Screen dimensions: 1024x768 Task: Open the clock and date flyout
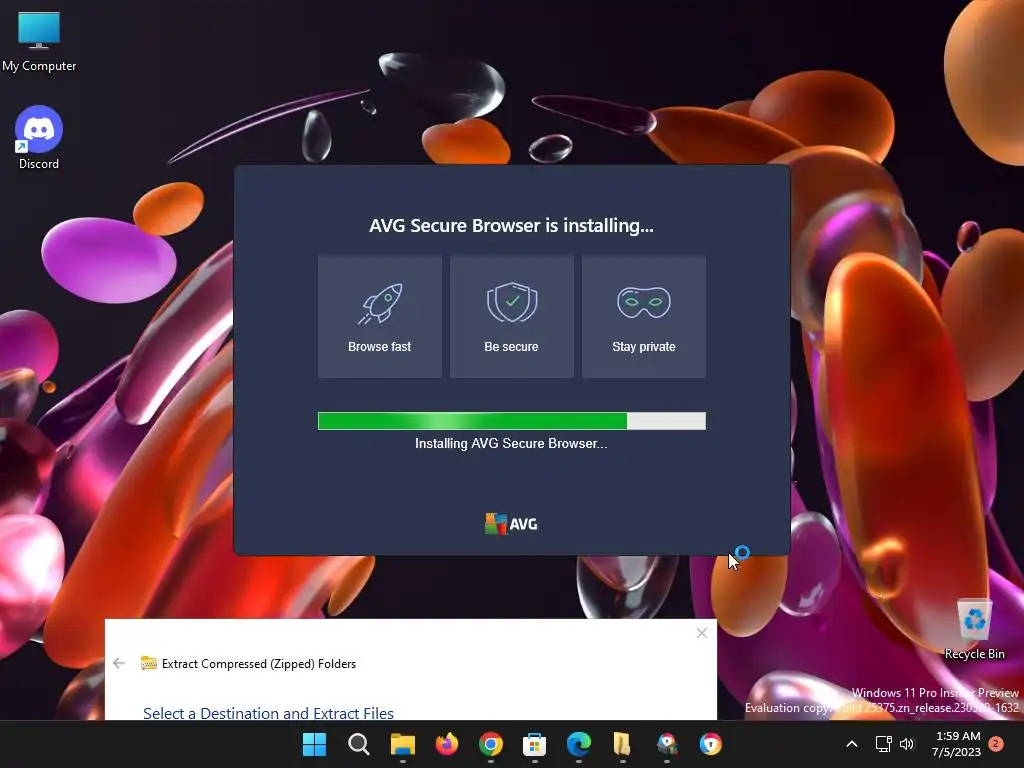(957, 744)
